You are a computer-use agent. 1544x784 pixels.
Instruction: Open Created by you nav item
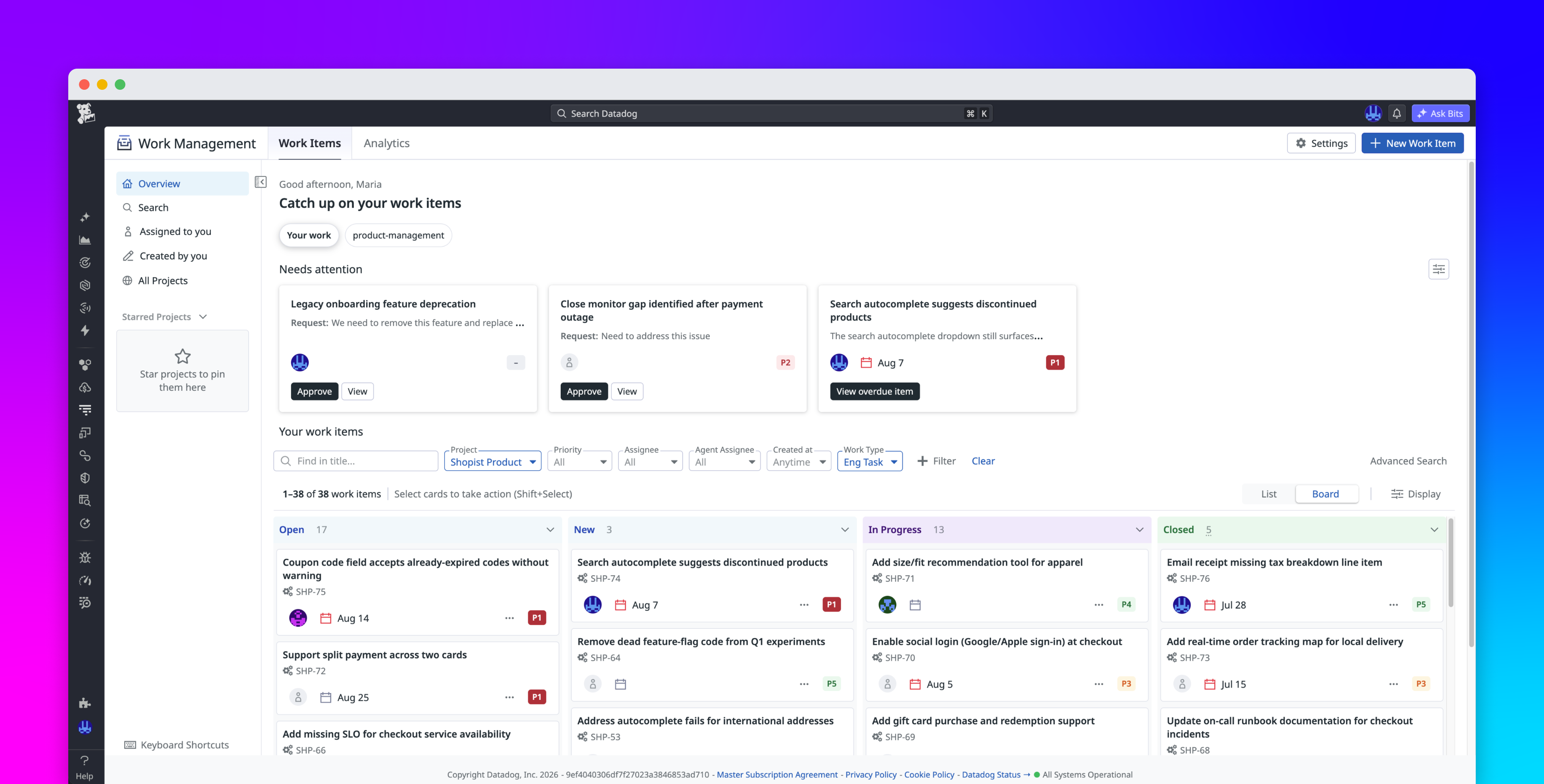click(182, 256)
